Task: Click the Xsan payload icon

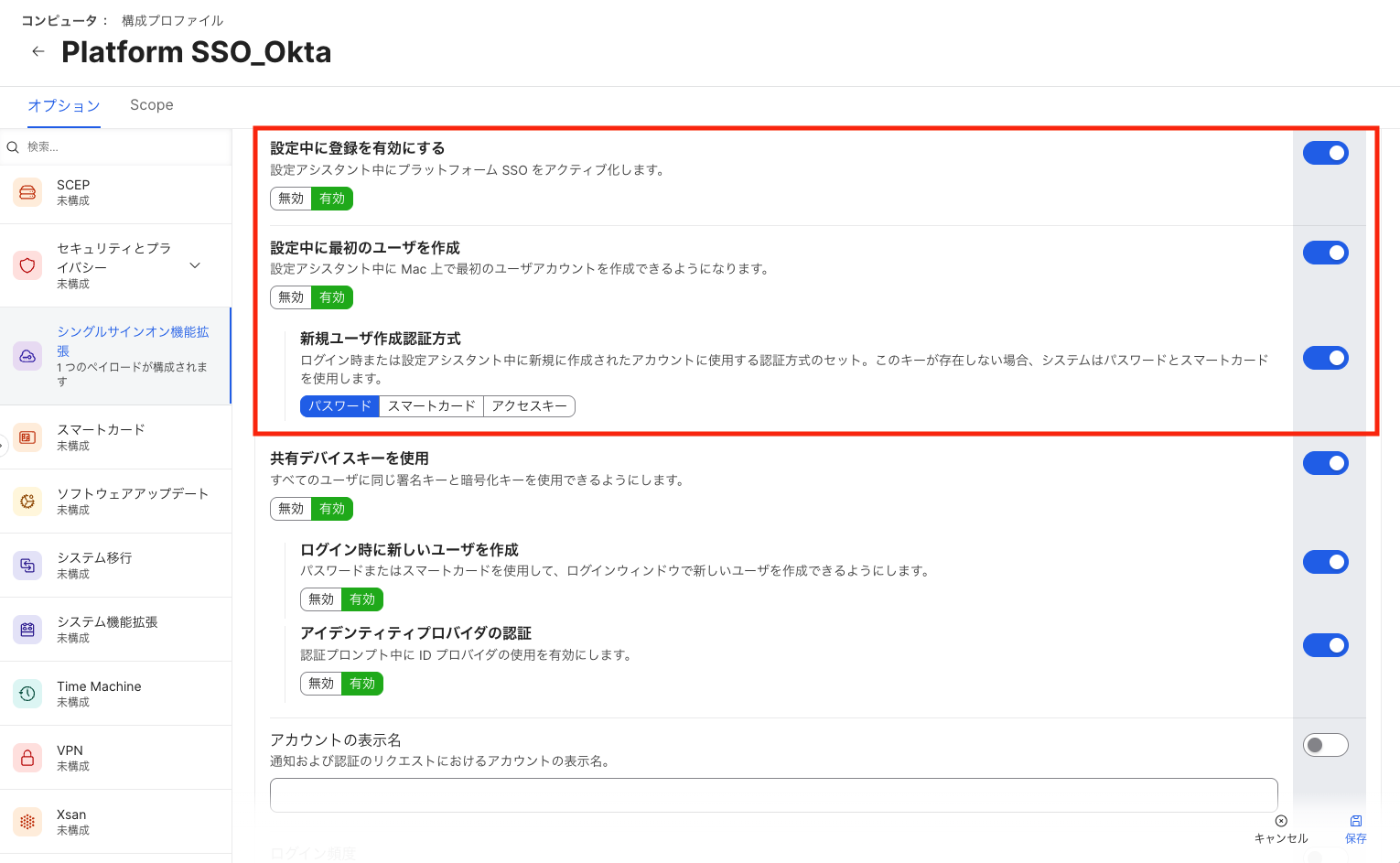Action: (x=27, y=822)
